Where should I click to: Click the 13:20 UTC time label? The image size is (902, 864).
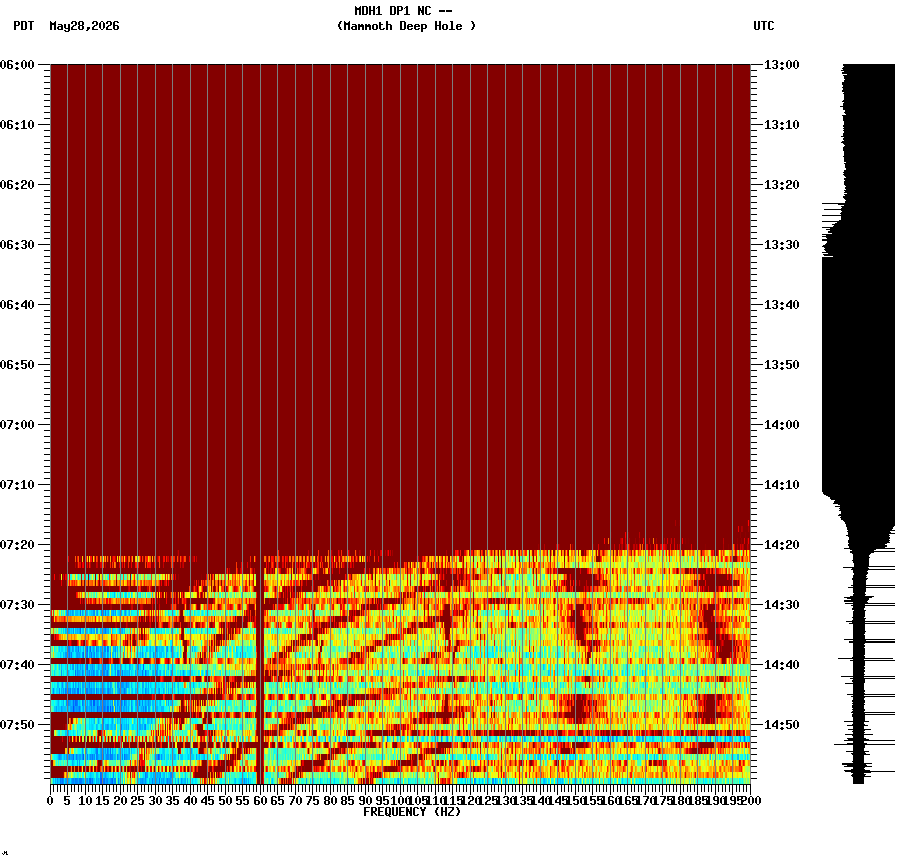tap(782, 185)
